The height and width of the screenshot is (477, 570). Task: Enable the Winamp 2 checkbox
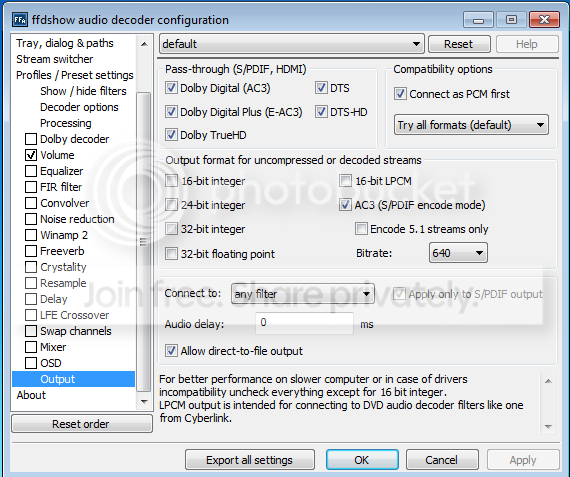coord(31,235)
